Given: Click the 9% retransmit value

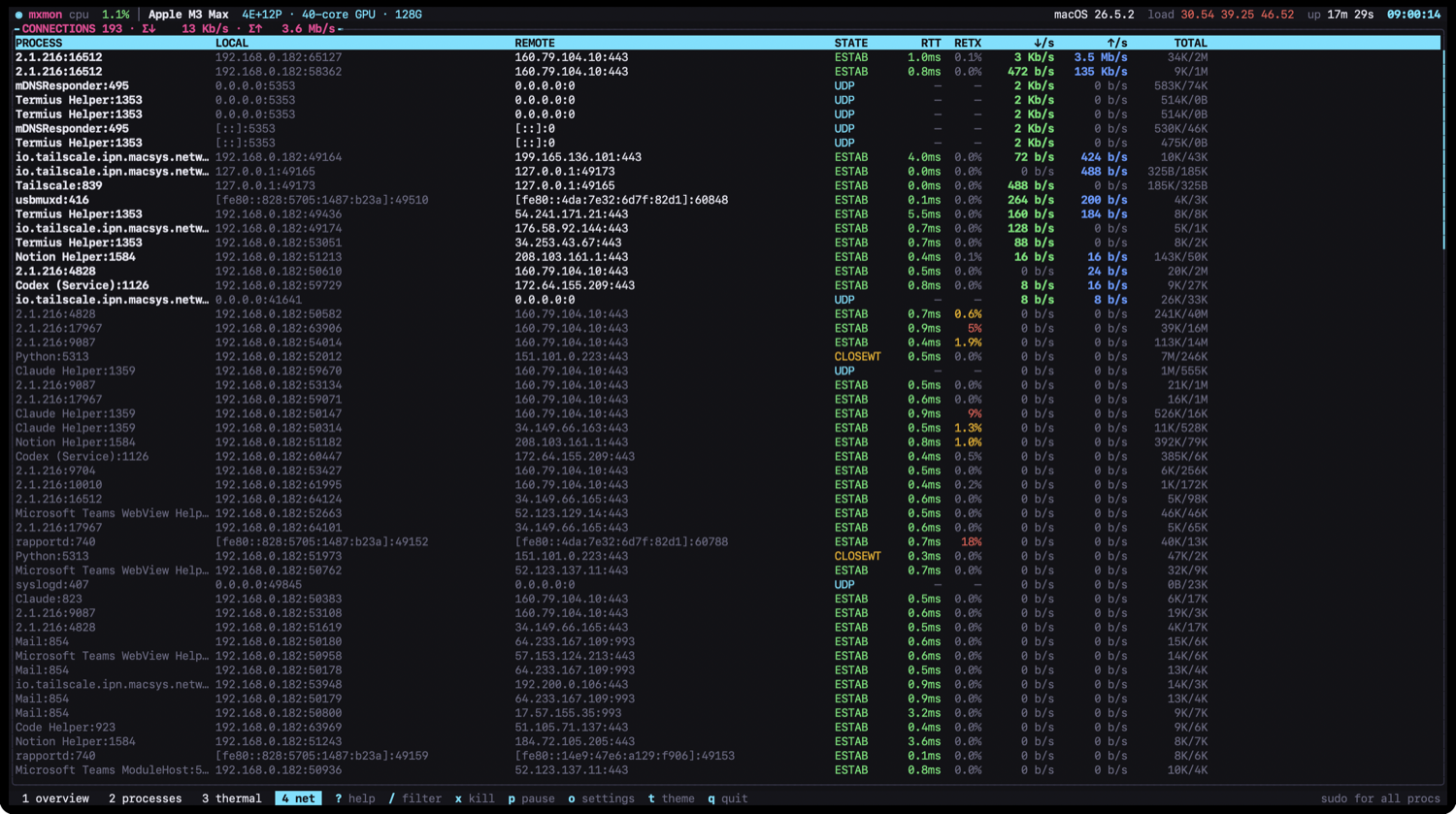Looking at the screenshot, I should tap(975, 413).
